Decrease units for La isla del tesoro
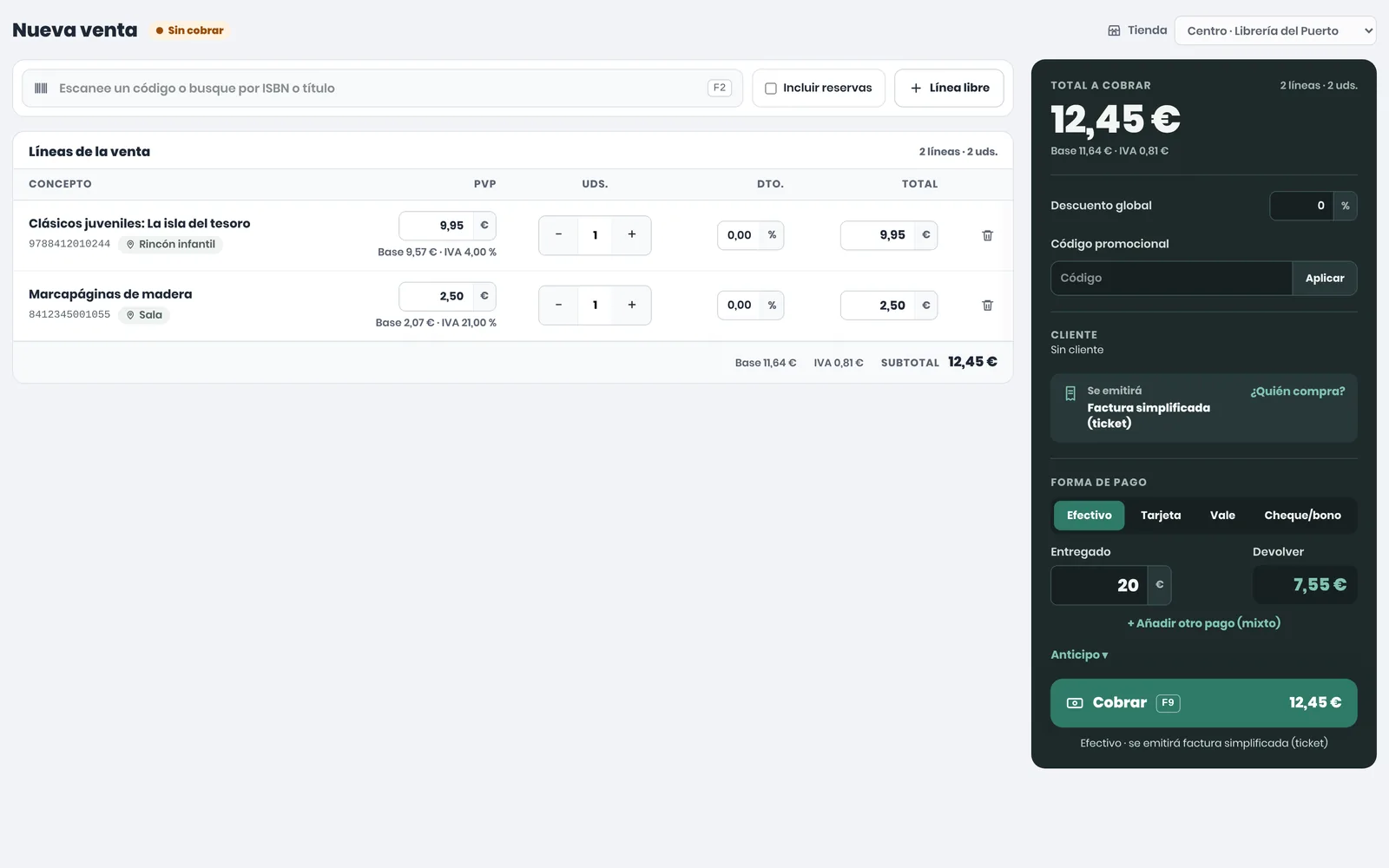The image size is (1389, 868). (x=558, y=235)
